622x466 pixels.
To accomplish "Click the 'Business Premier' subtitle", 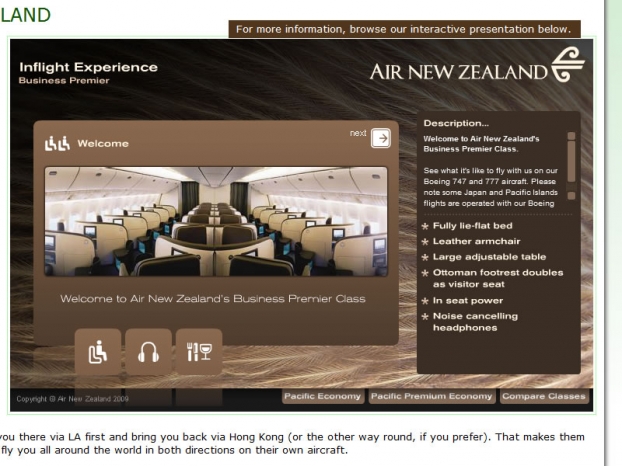I will click(x=64, y=81).
